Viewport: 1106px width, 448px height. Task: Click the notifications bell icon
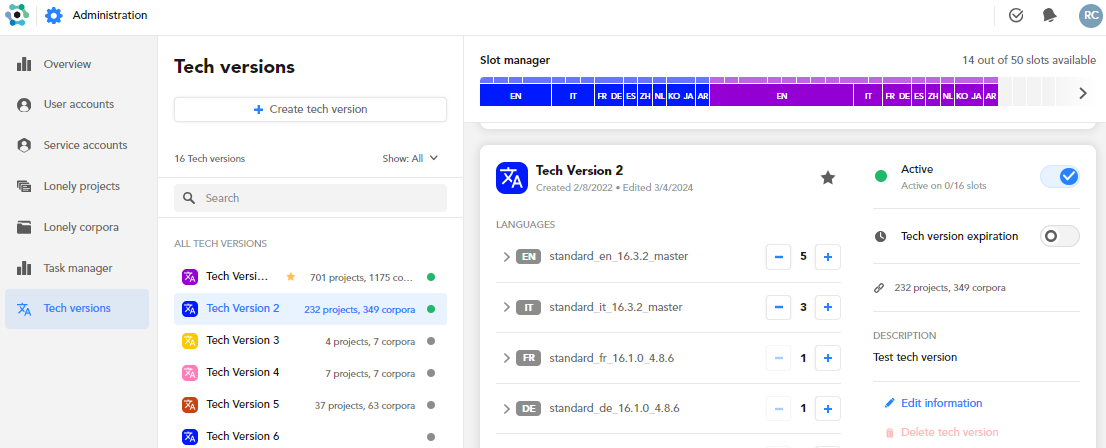1049,15
